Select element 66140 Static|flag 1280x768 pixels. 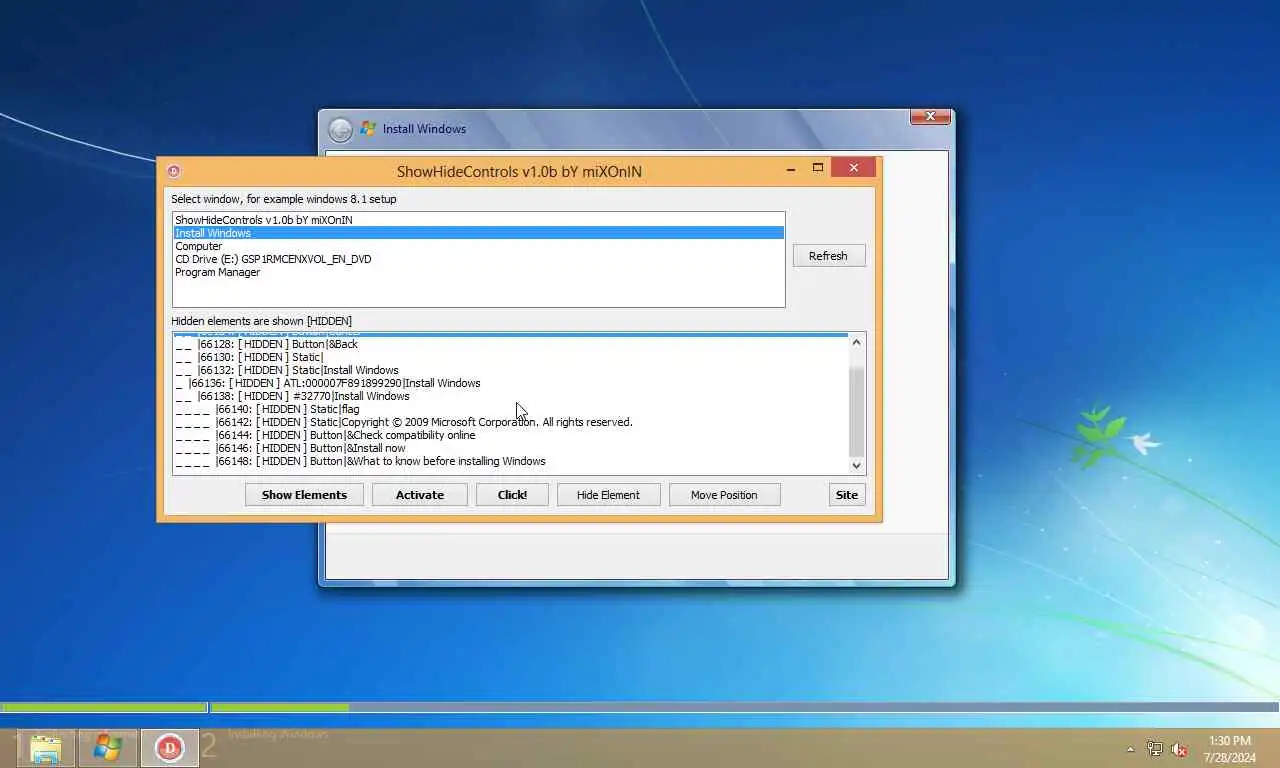(511, 409)
